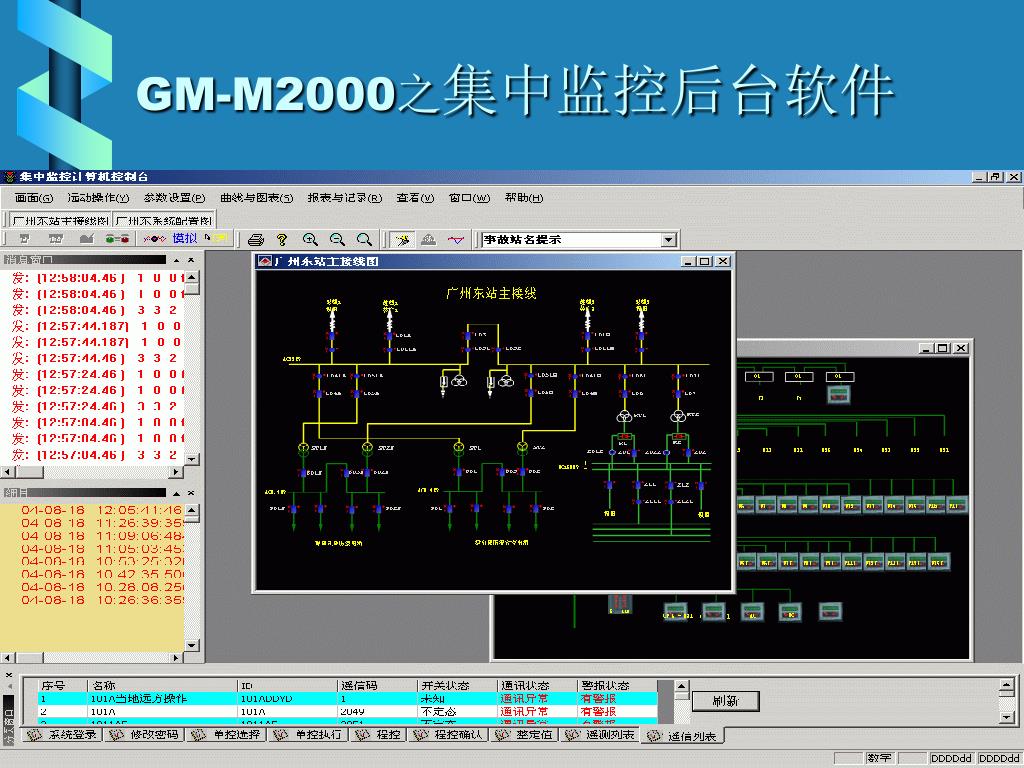
Task: Click the 警报状态 column header
Action: tap(616, 686)
